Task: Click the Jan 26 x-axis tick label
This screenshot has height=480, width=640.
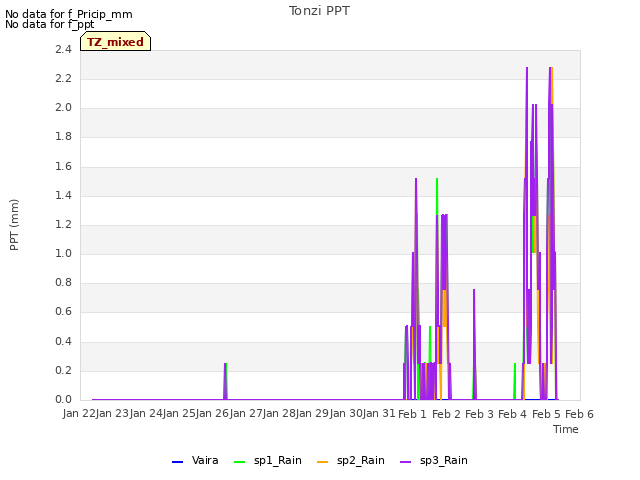Action: pos(212,413)
